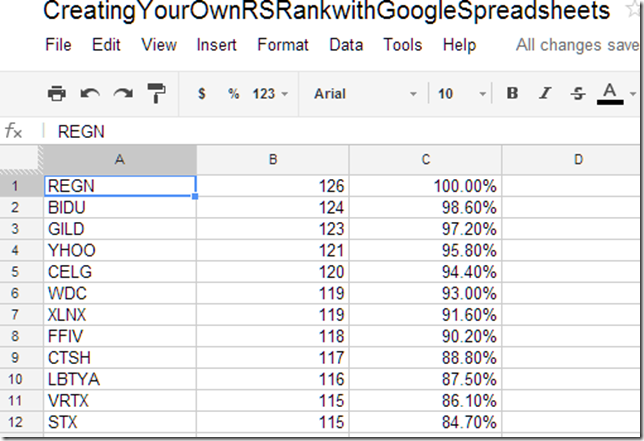This screenshot has height=441, width=644.
Task: Open the Edit menu
Action: pyautogui.click(x=106, y=44)
